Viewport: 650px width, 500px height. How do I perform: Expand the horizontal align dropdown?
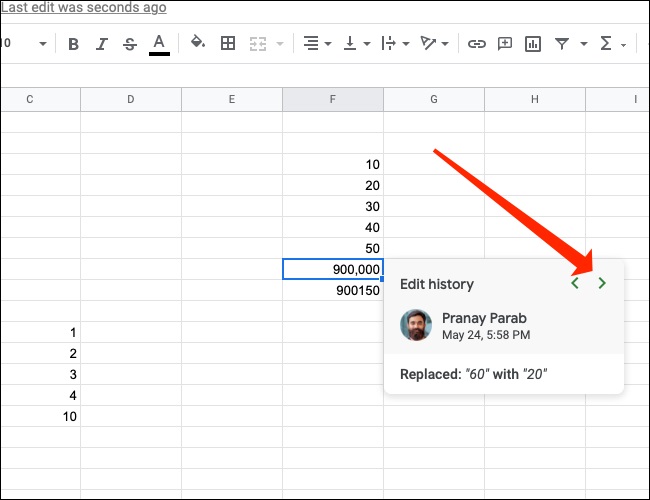click(x=316, y=44)
